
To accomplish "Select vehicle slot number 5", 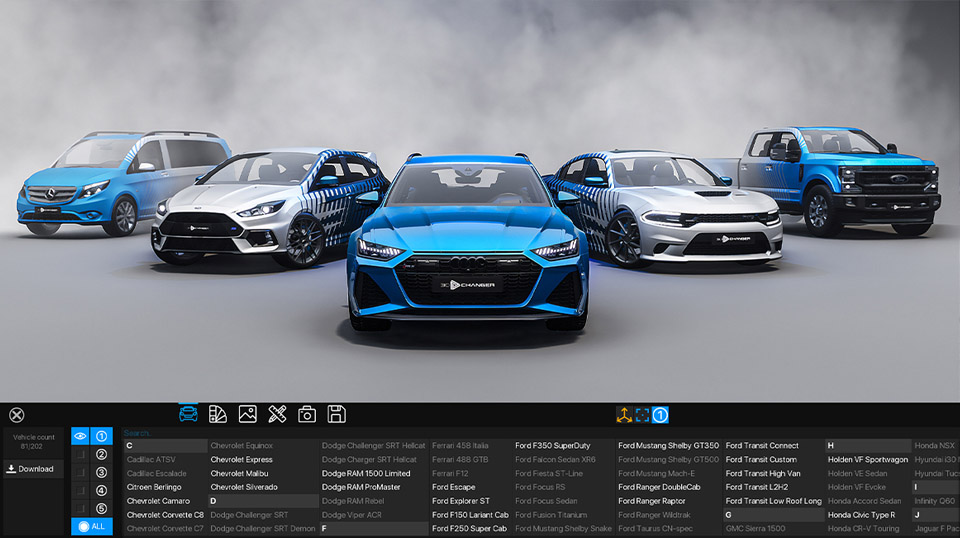I will coord(101,508).
